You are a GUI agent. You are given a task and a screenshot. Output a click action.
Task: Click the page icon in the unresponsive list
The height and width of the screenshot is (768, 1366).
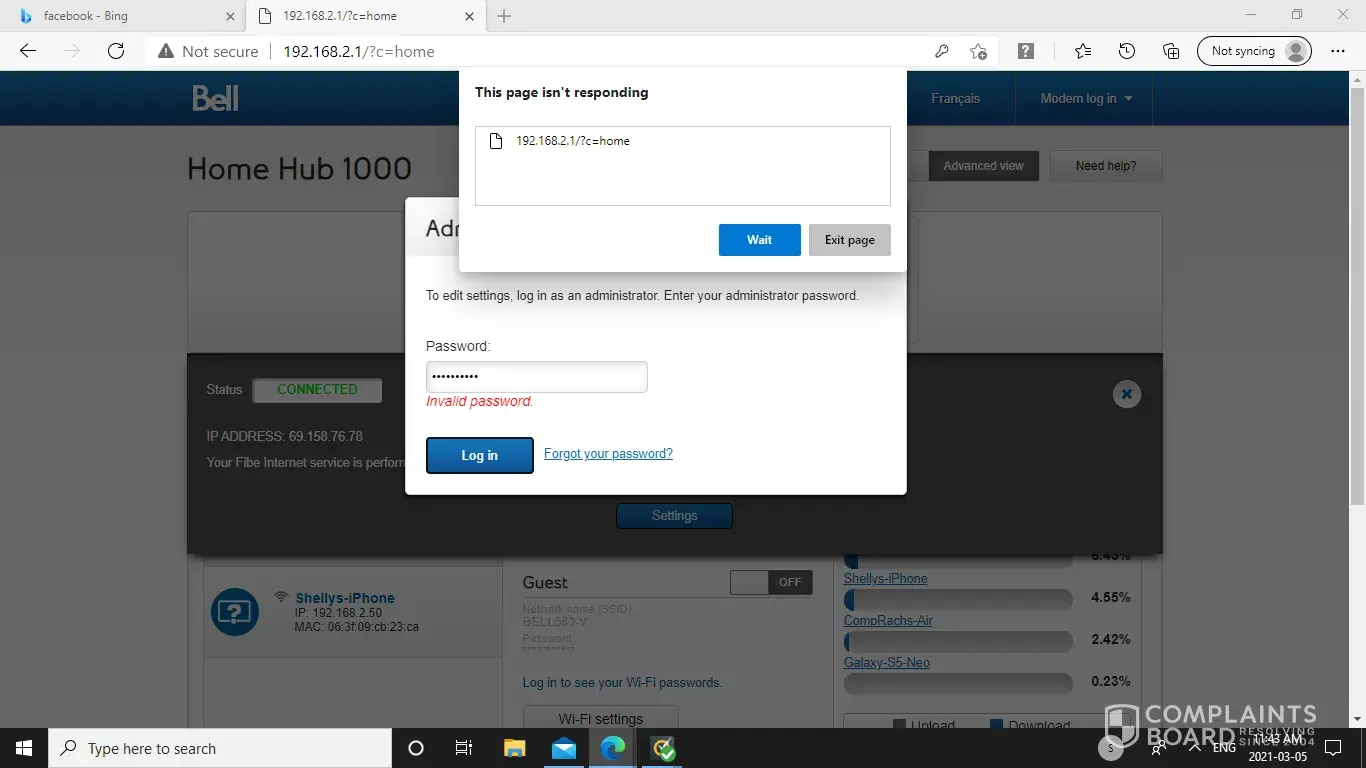(495, 141)
